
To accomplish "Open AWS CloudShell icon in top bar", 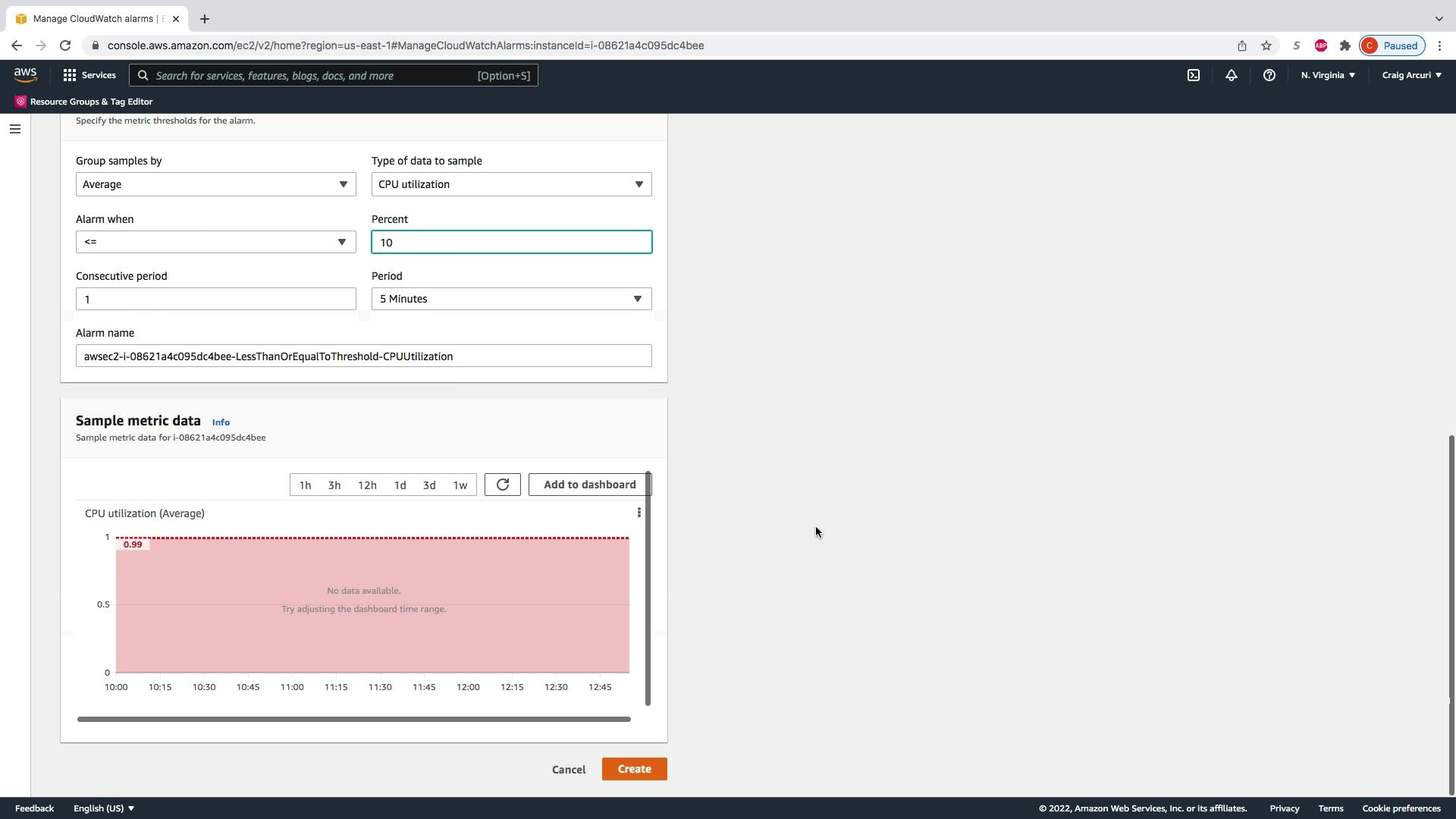I will coord(1194,75).
